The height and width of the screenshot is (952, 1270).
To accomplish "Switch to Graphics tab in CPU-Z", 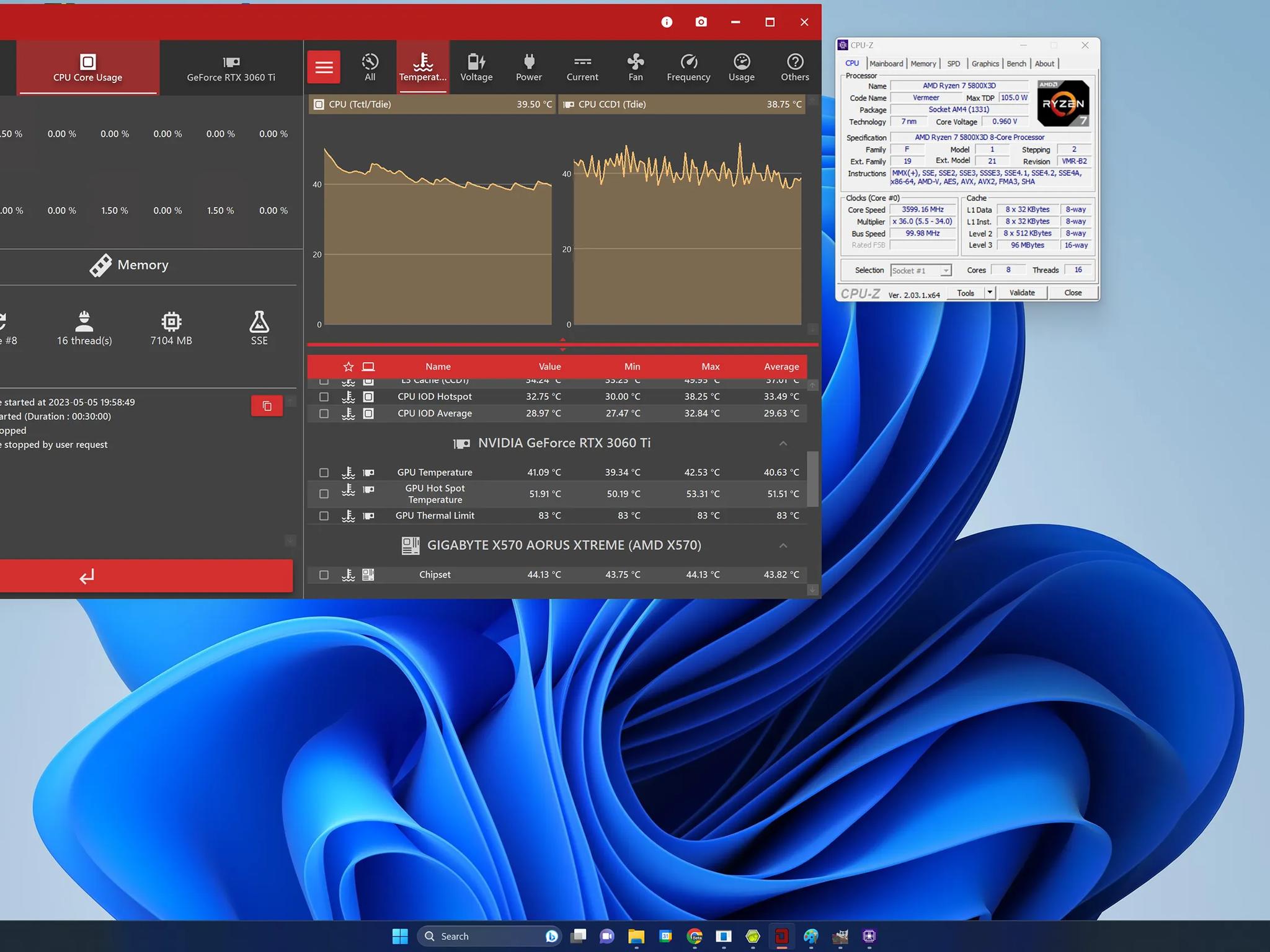I will pos(985,64).
